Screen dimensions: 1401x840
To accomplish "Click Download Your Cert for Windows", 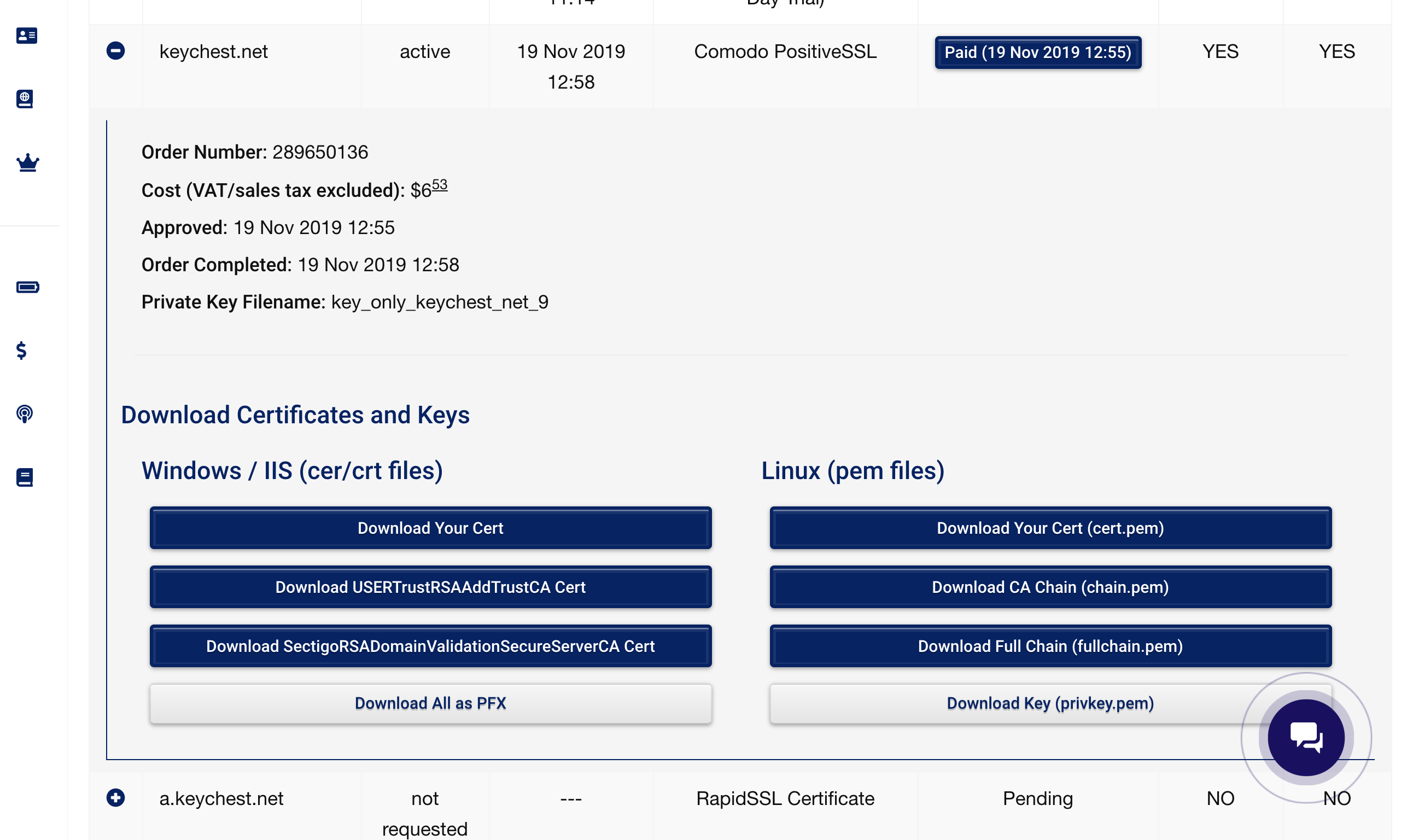I will (x=430, y=528).
